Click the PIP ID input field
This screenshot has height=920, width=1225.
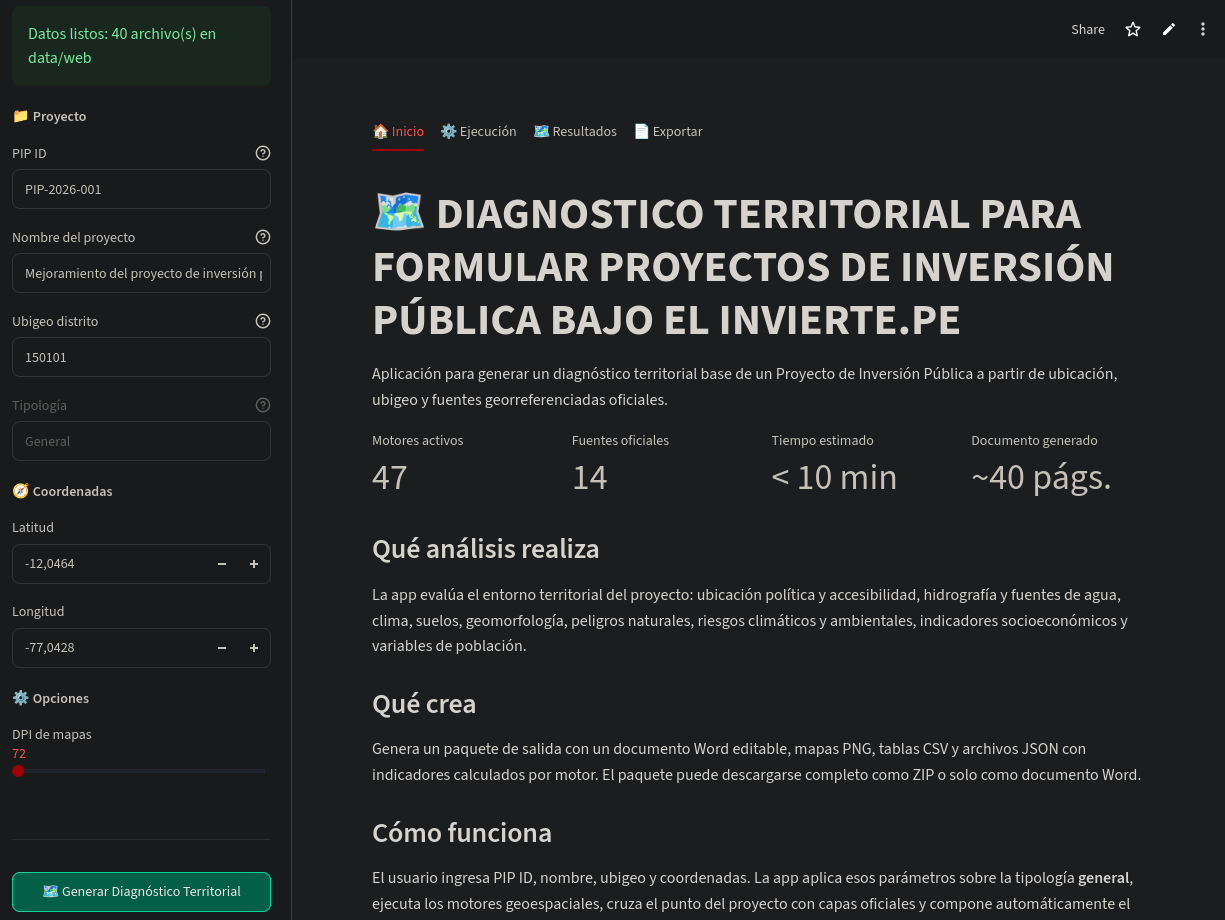(x=141, y=189)
